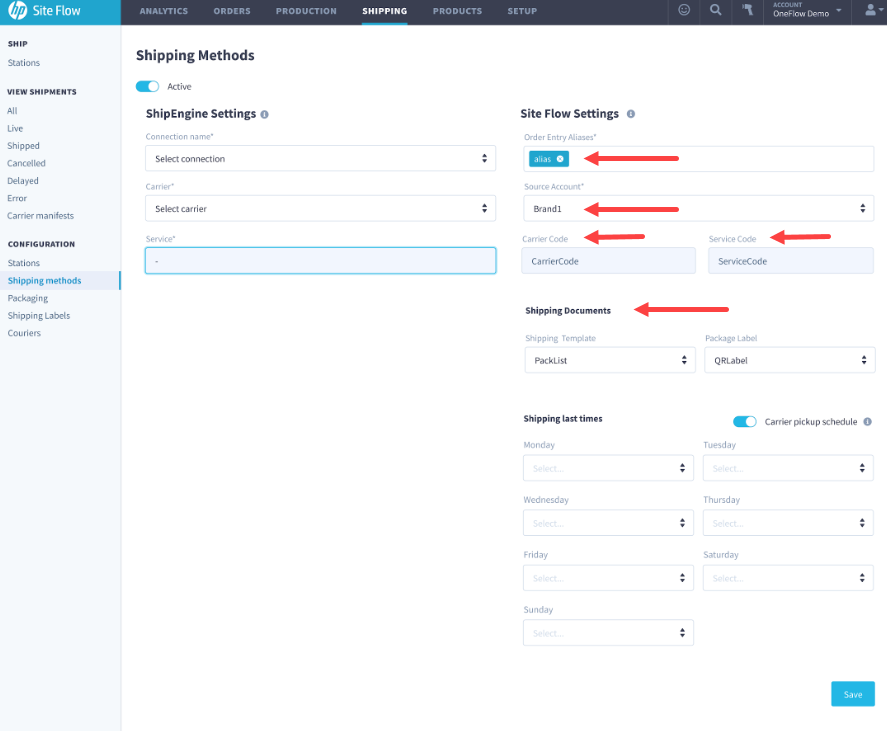Open the Carrier pickup schedule info icon
887x731 pixels.
pos(866,422)
